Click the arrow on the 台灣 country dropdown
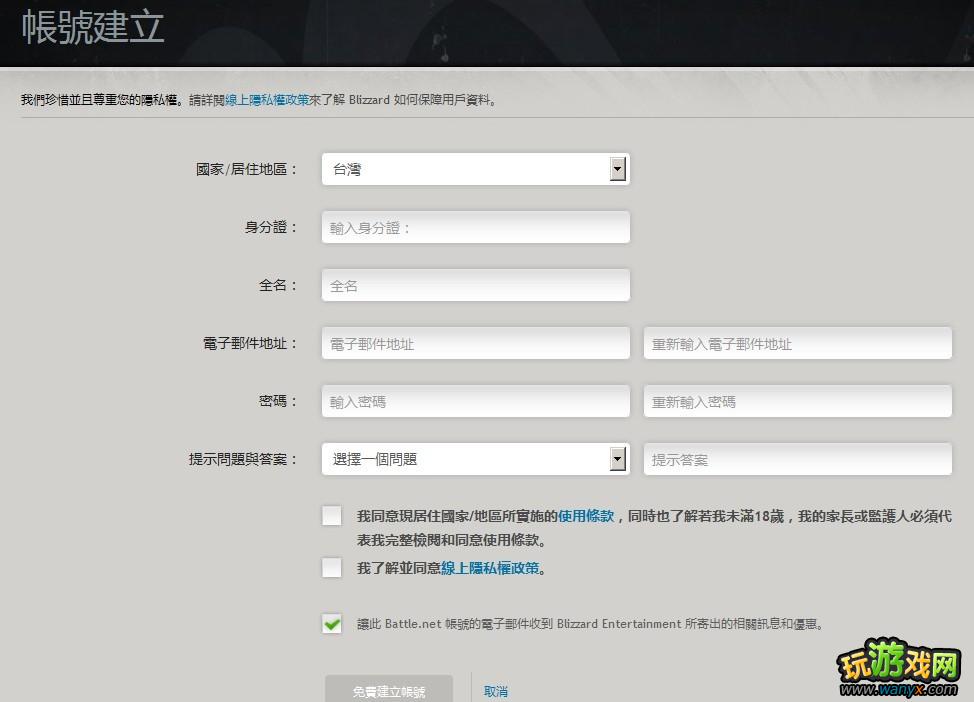974x702 pixels. (617, 169)
